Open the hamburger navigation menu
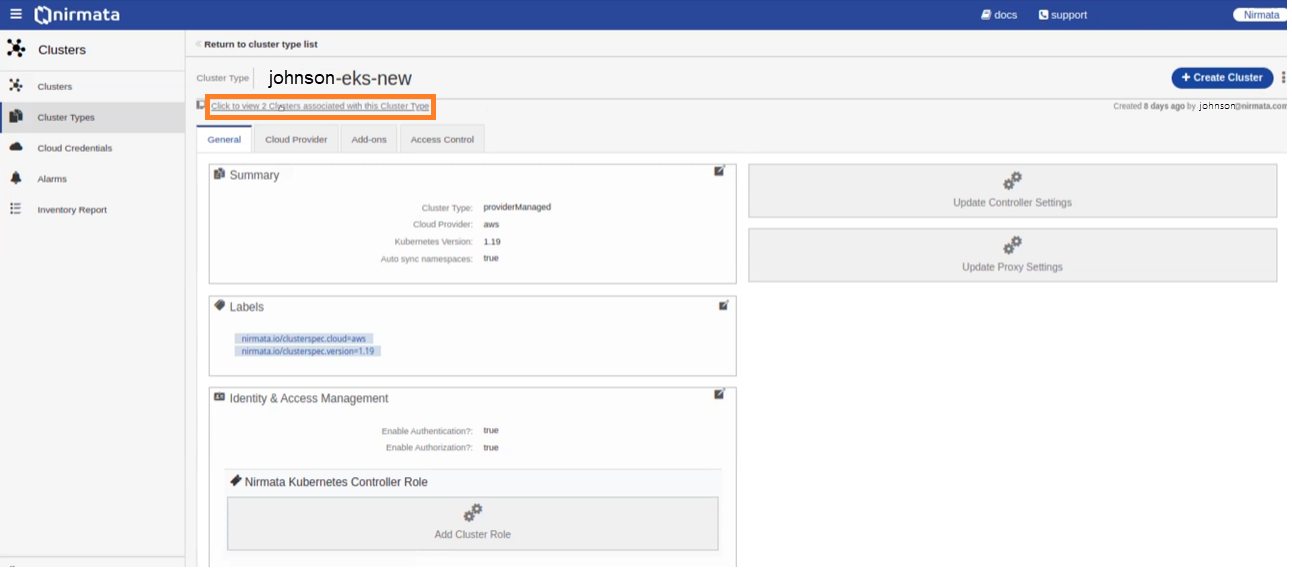1292x574 pixels. 16,14
